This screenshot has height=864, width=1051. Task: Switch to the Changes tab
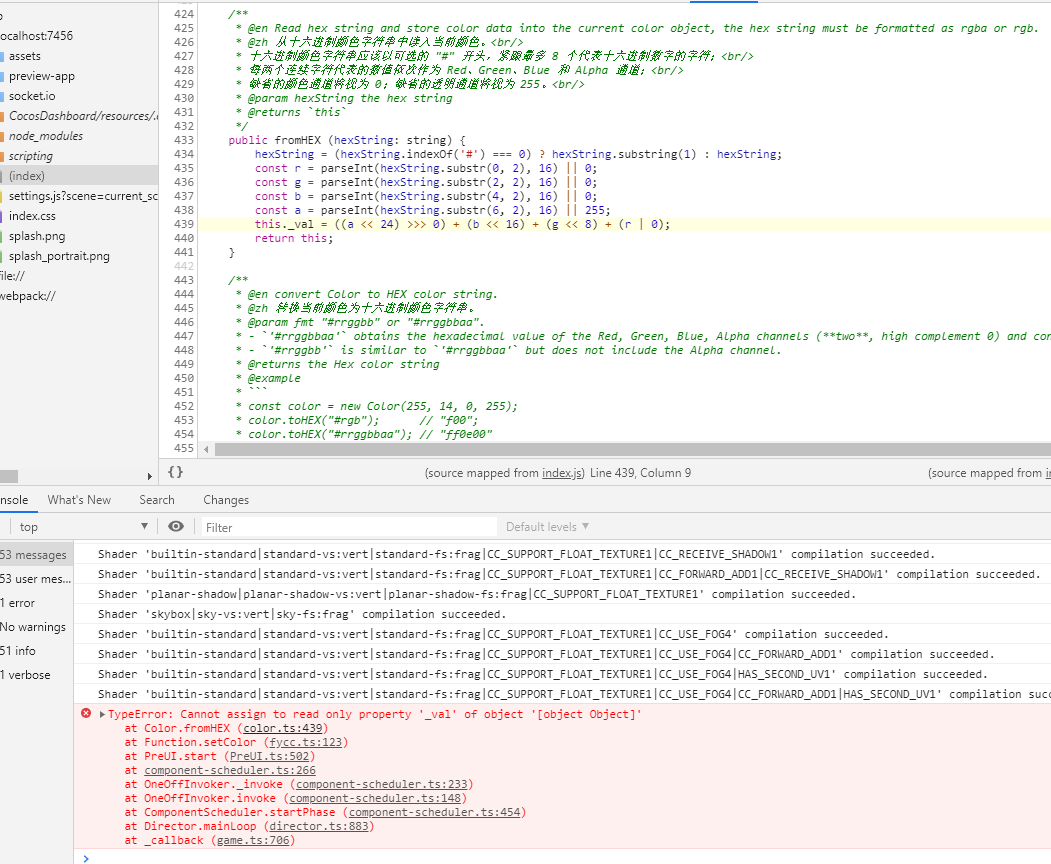[226, 500]
